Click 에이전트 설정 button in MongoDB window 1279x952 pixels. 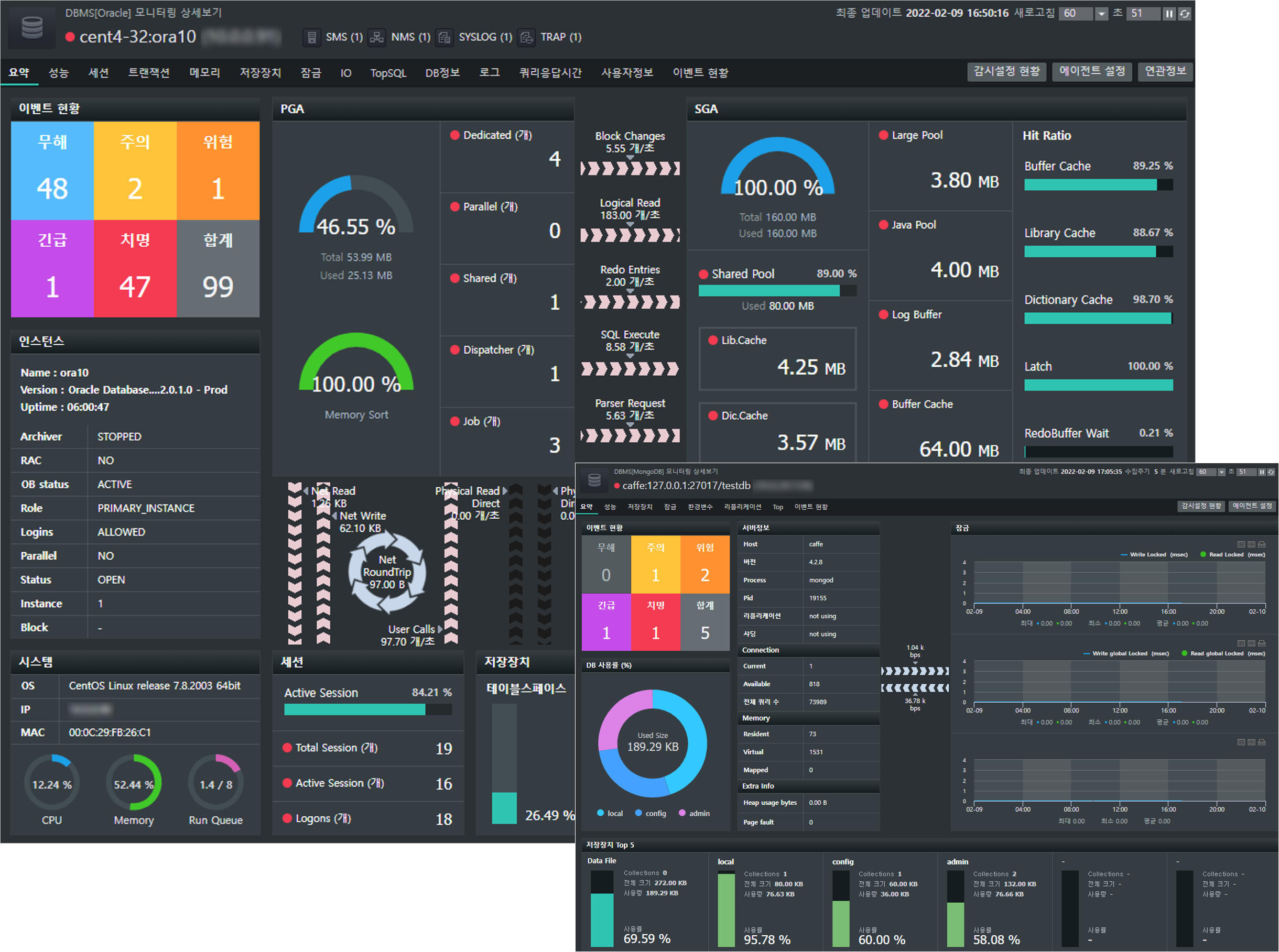click(x=1252, y=506)
